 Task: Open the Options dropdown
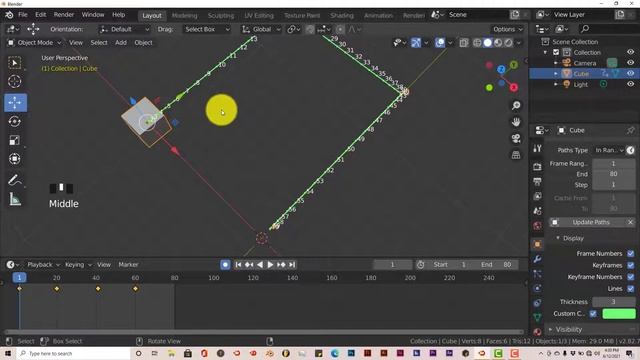pyautogui.click(x=507, y=29)
